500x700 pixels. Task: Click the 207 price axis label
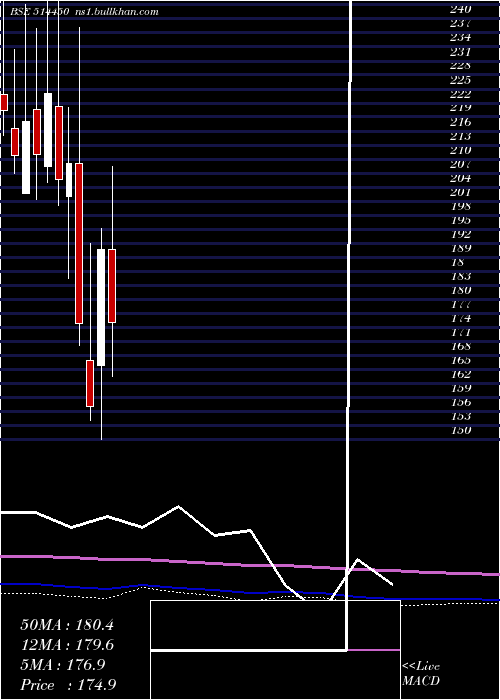click(x=460, y=164)
